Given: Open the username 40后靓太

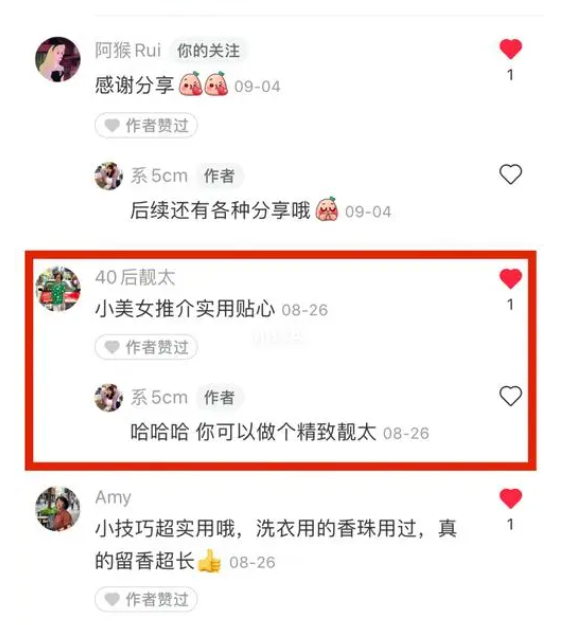Looking at the screenshot, I should click(x=135, y=277).
